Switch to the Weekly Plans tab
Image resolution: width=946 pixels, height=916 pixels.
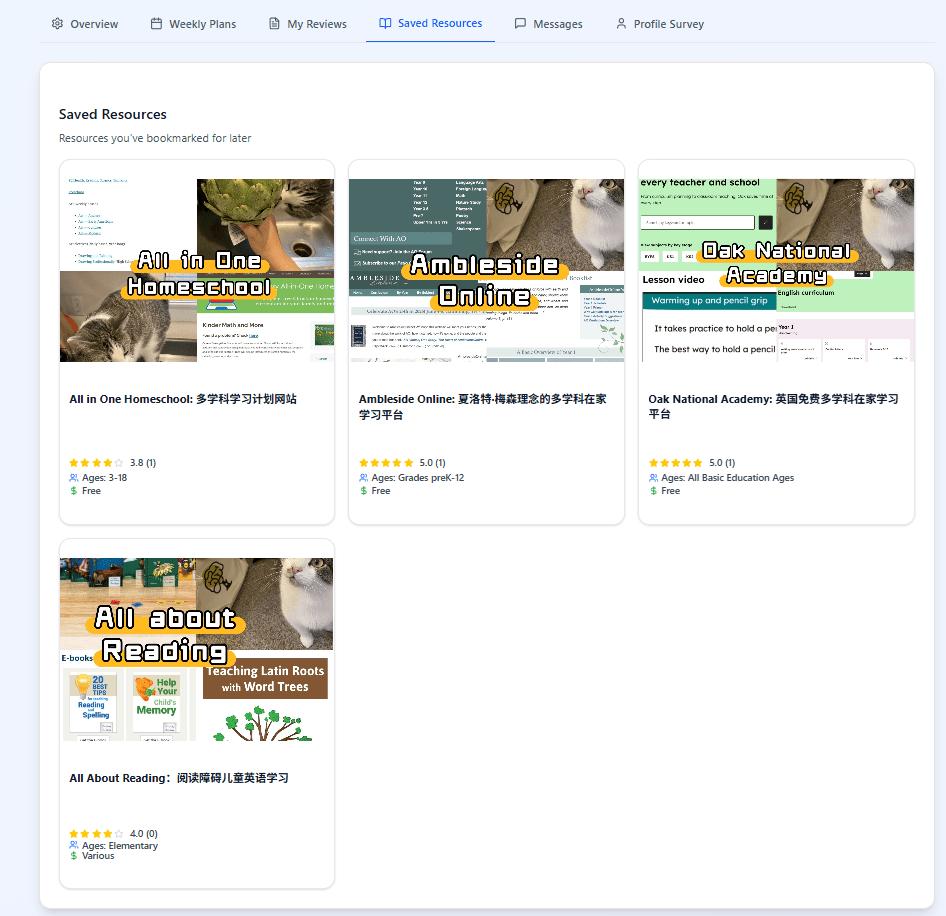coord(202,24)
